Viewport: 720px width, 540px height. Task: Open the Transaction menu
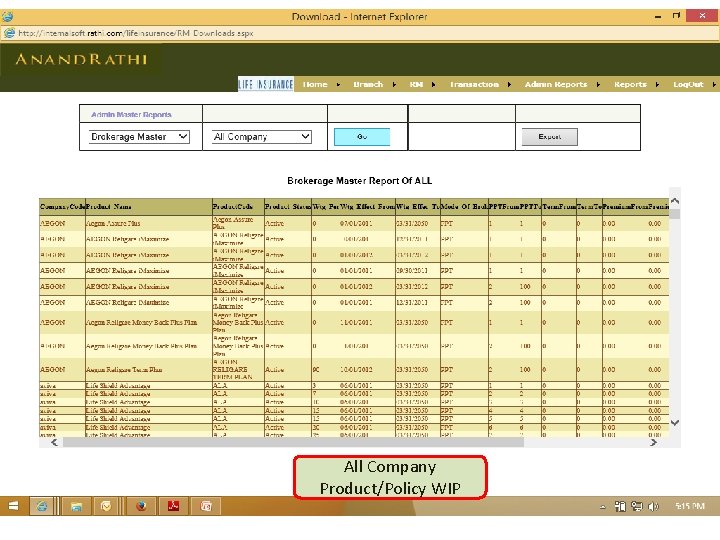tap(474, 84)
